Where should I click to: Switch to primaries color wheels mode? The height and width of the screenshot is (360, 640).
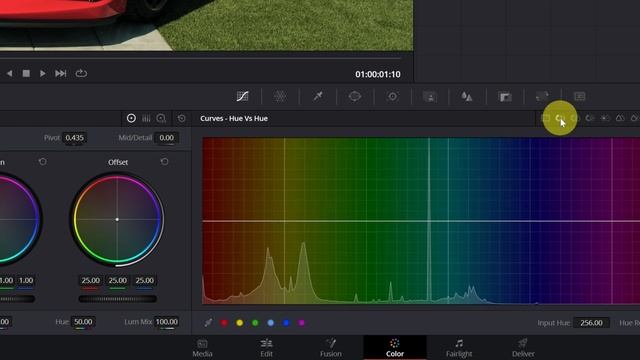pyautogui.click(x=131, y=118)
